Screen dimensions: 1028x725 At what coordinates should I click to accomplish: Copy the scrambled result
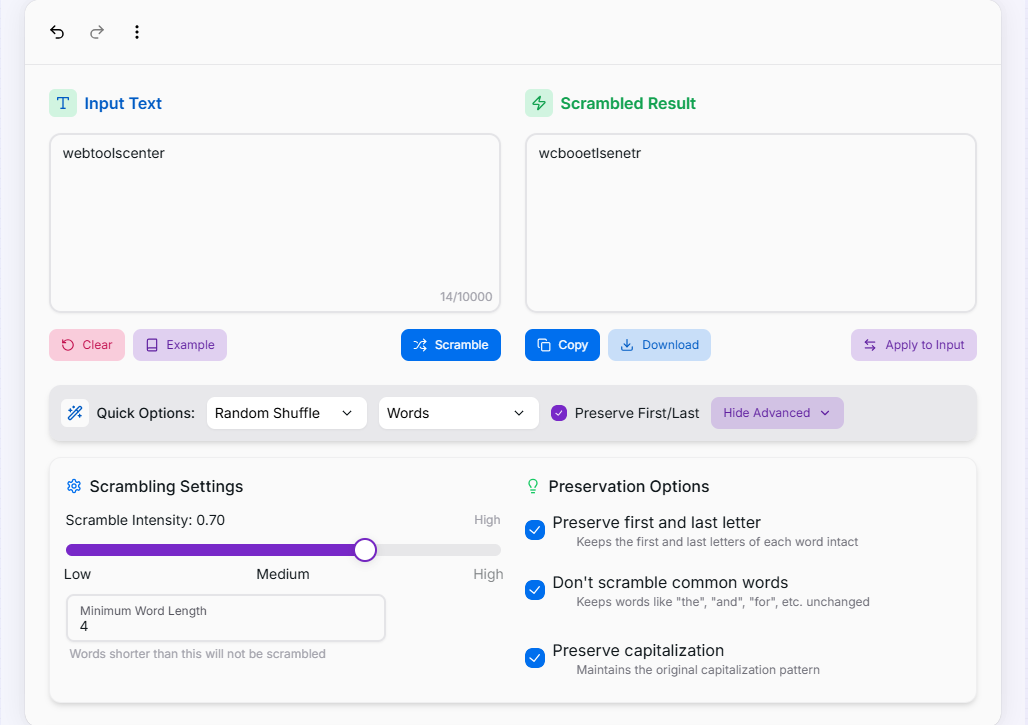point(562,345)
